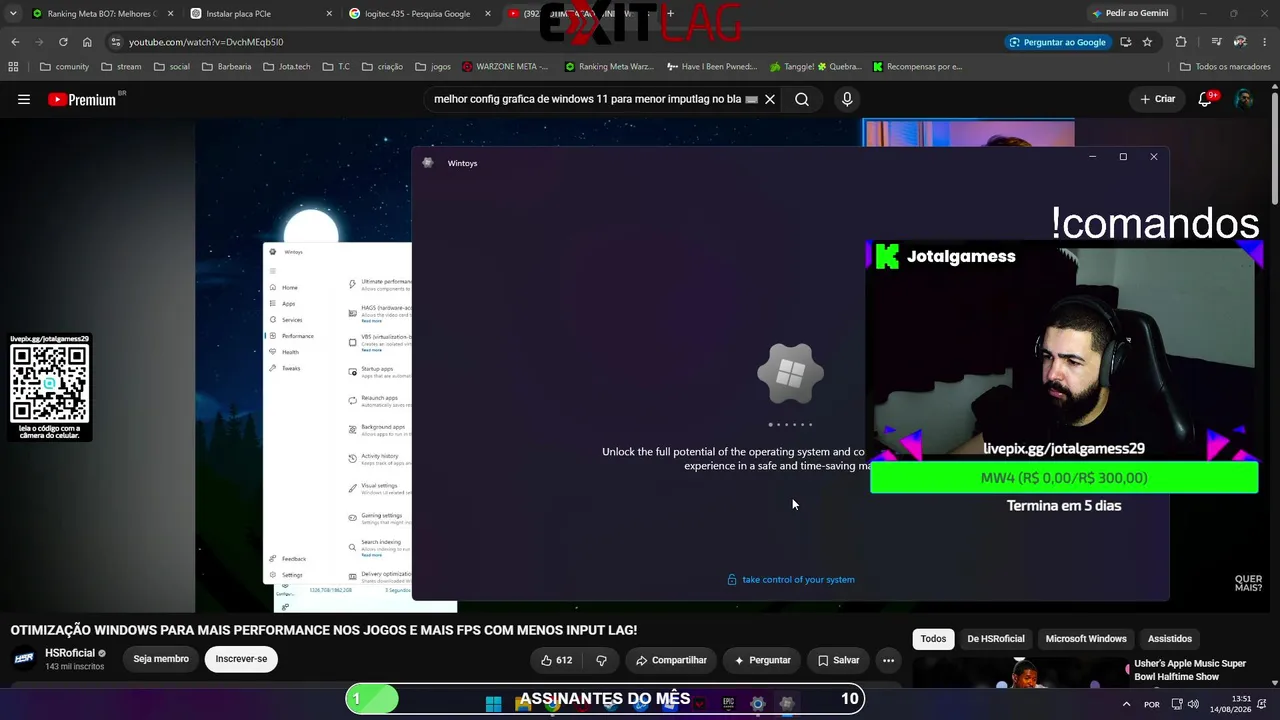Select the Microsoft Windows filter chip
Image resolution: width=1280 pixels, height=720 pixels.
click(1086, 639)
